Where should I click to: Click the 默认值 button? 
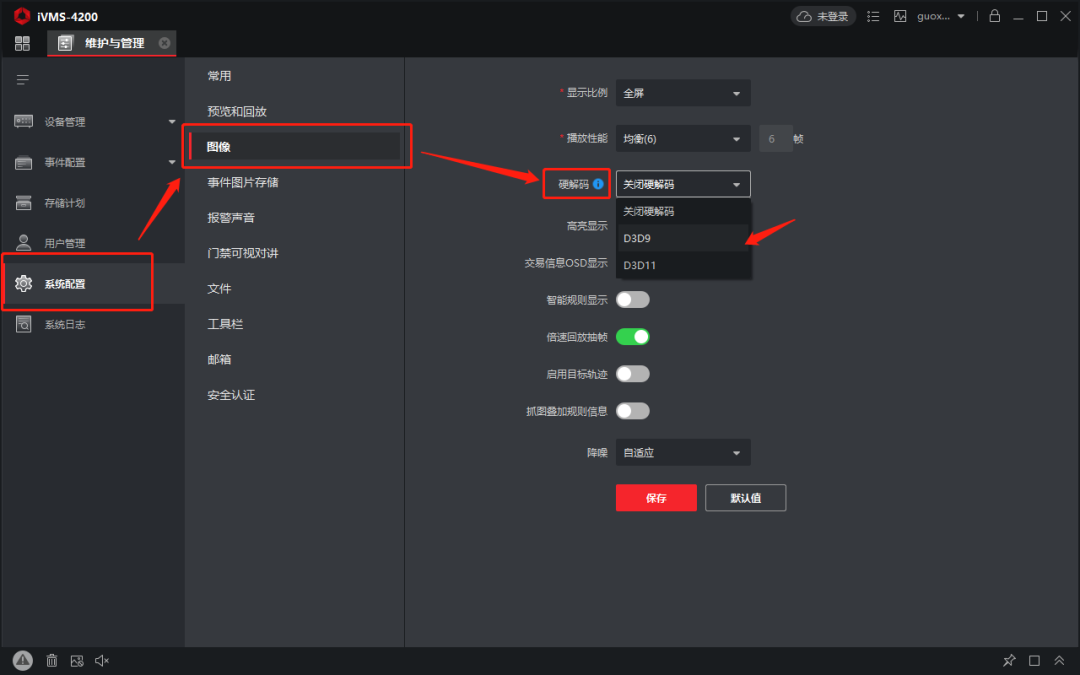pos(745,498)
